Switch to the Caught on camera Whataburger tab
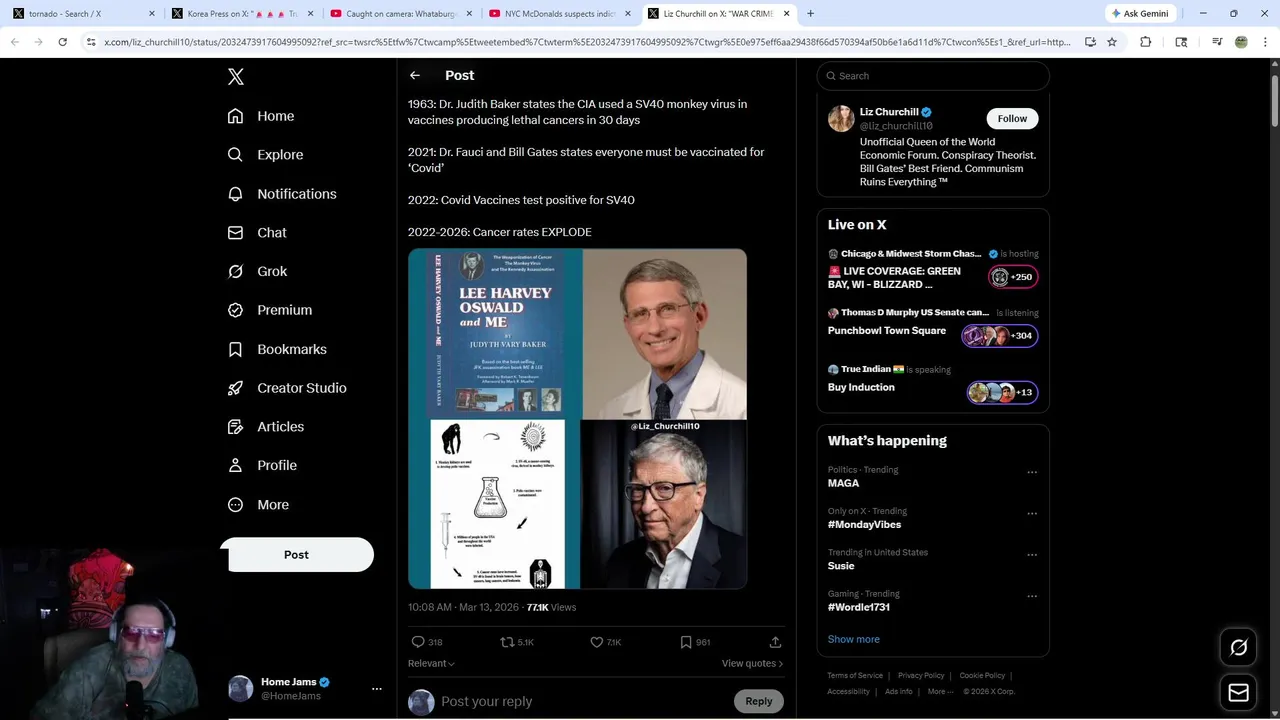The height and width of the screenshot is (720, 1280). tap(400, 14)
